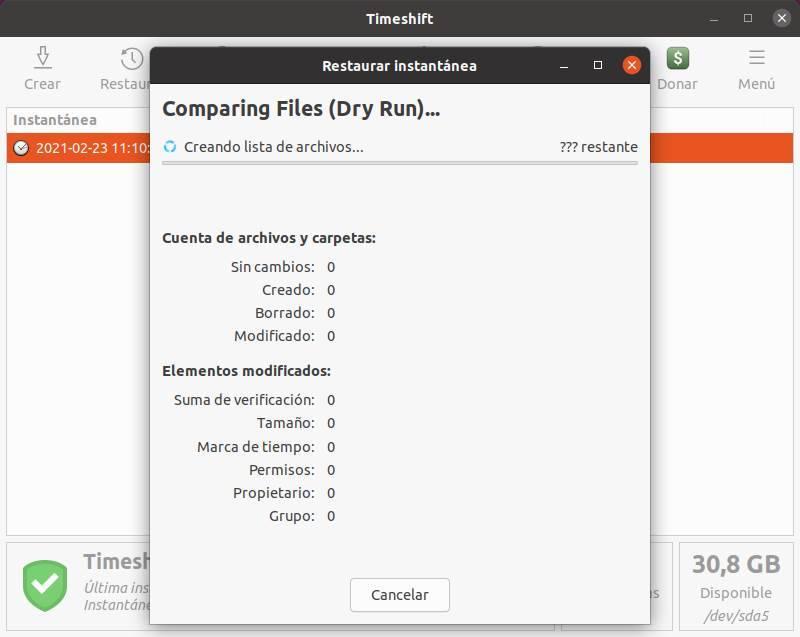Click the 'Propietario:' label
Screen dimensions: 800x637
point(273,493)
